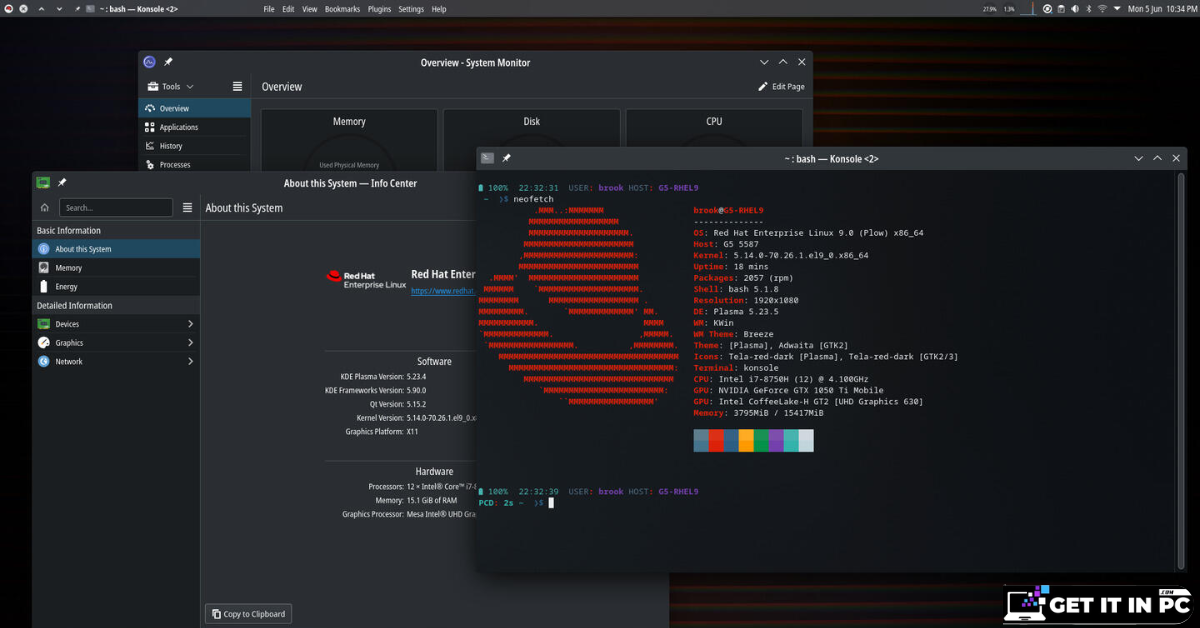Open the Red Hat website link

pyautogui.click(x=443, y=291)
